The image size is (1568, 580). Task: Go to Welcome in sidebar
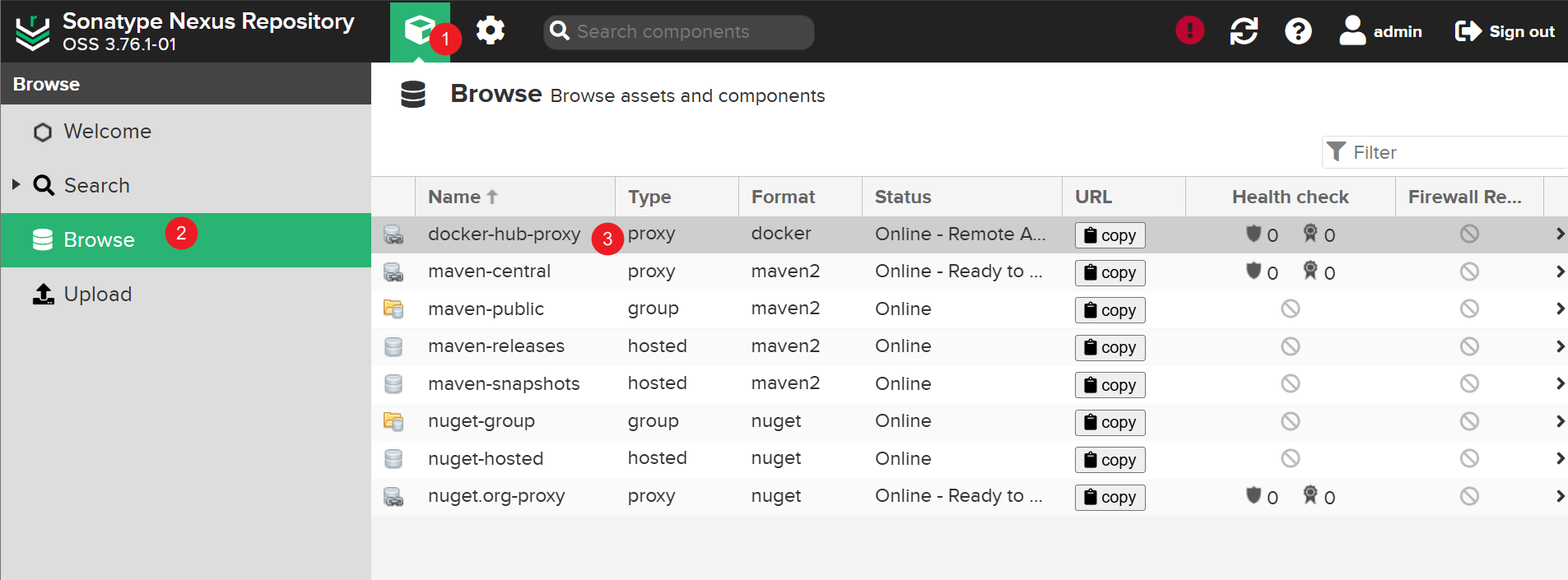click(x=186, y=132)
